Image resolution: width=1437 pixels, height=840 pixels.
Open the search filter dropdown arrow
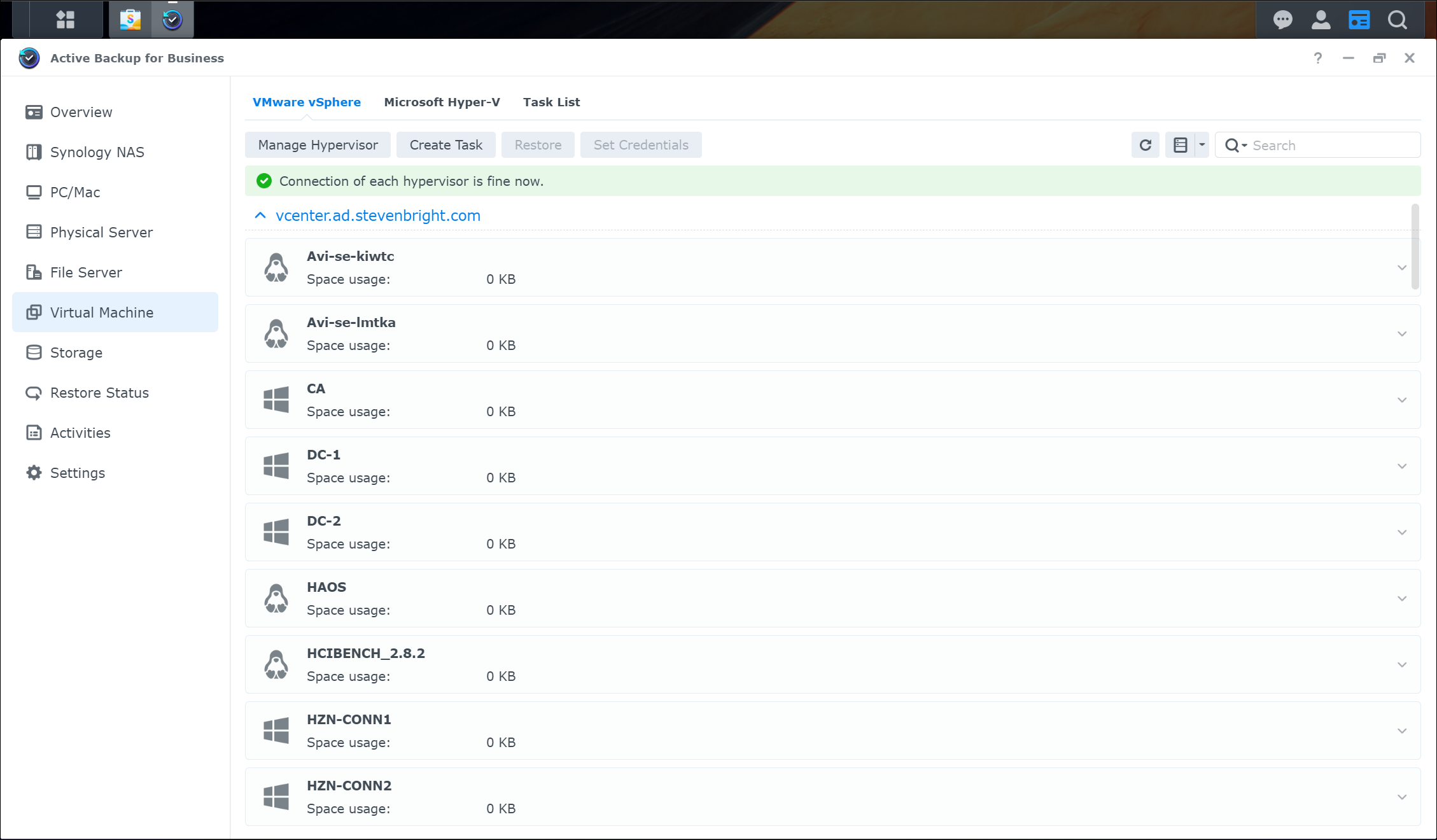tap(1244, 146)
